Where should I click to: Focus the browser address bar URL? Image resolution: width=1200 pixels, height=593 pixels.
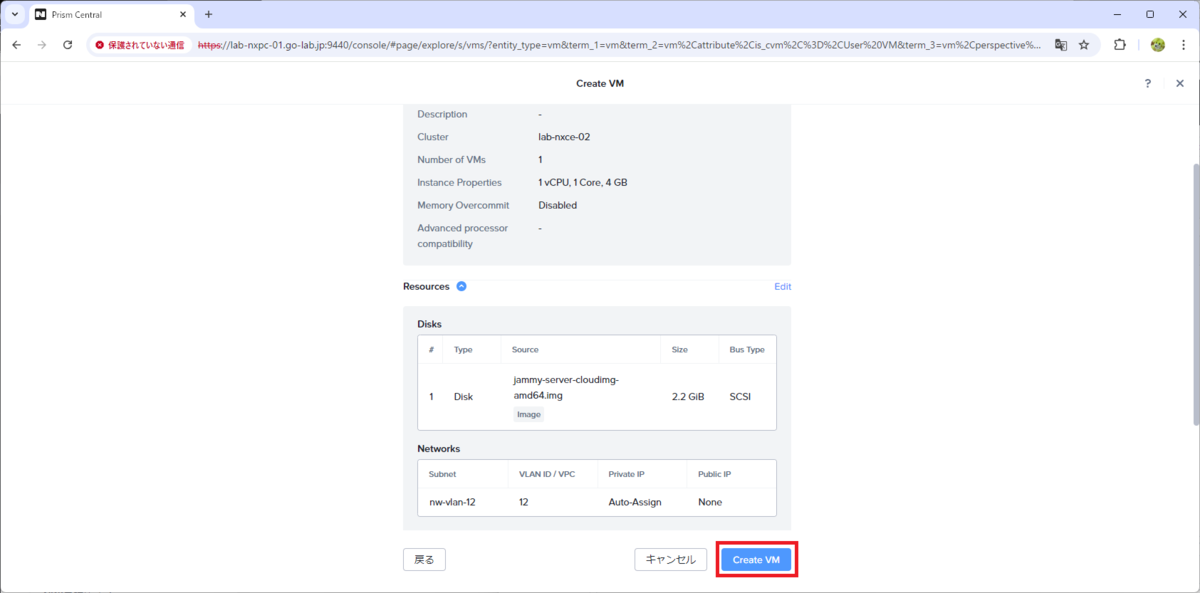620,45
